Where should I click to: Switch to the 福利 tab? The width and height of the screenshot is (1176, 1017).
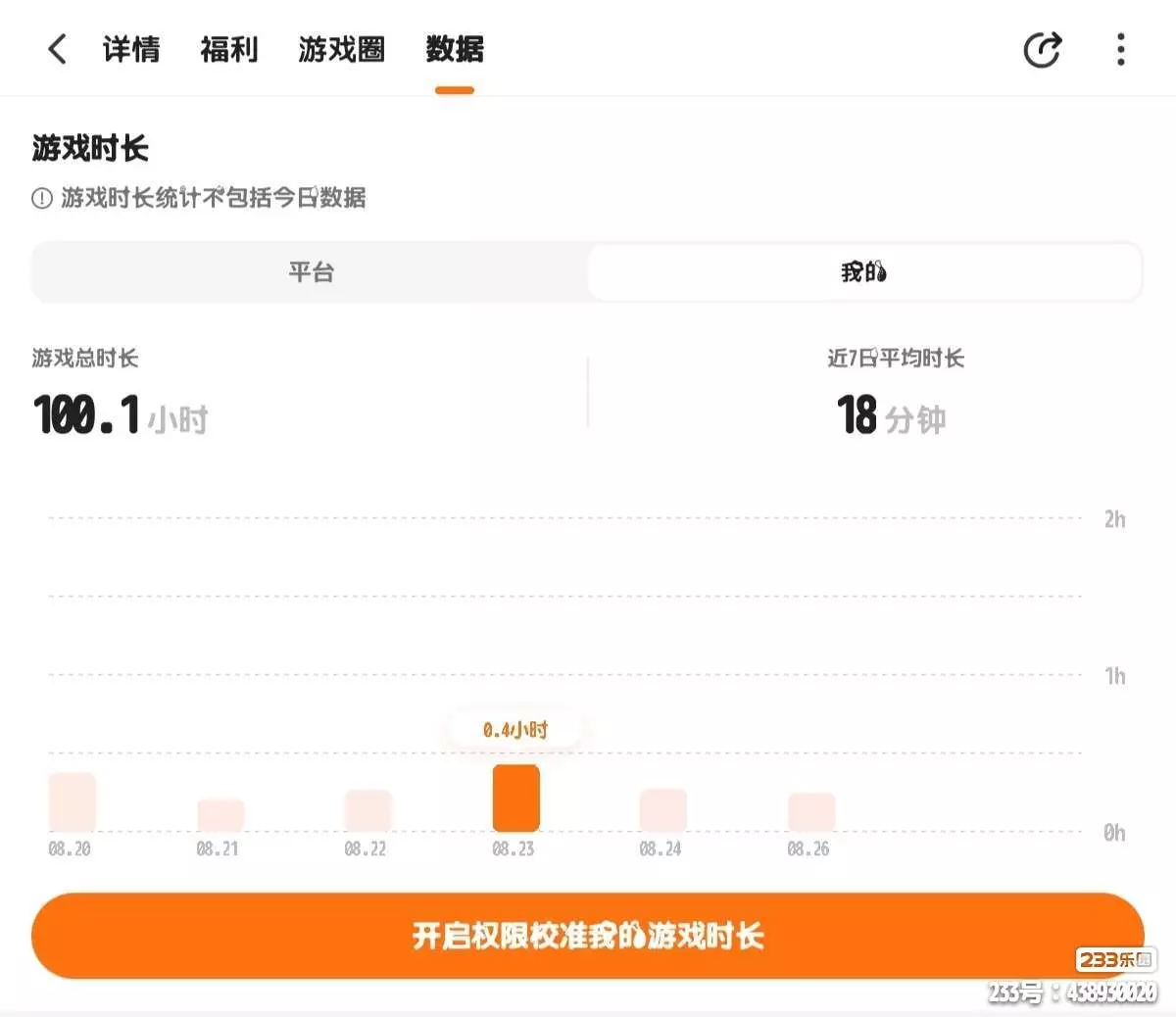[x=229, y=49]
